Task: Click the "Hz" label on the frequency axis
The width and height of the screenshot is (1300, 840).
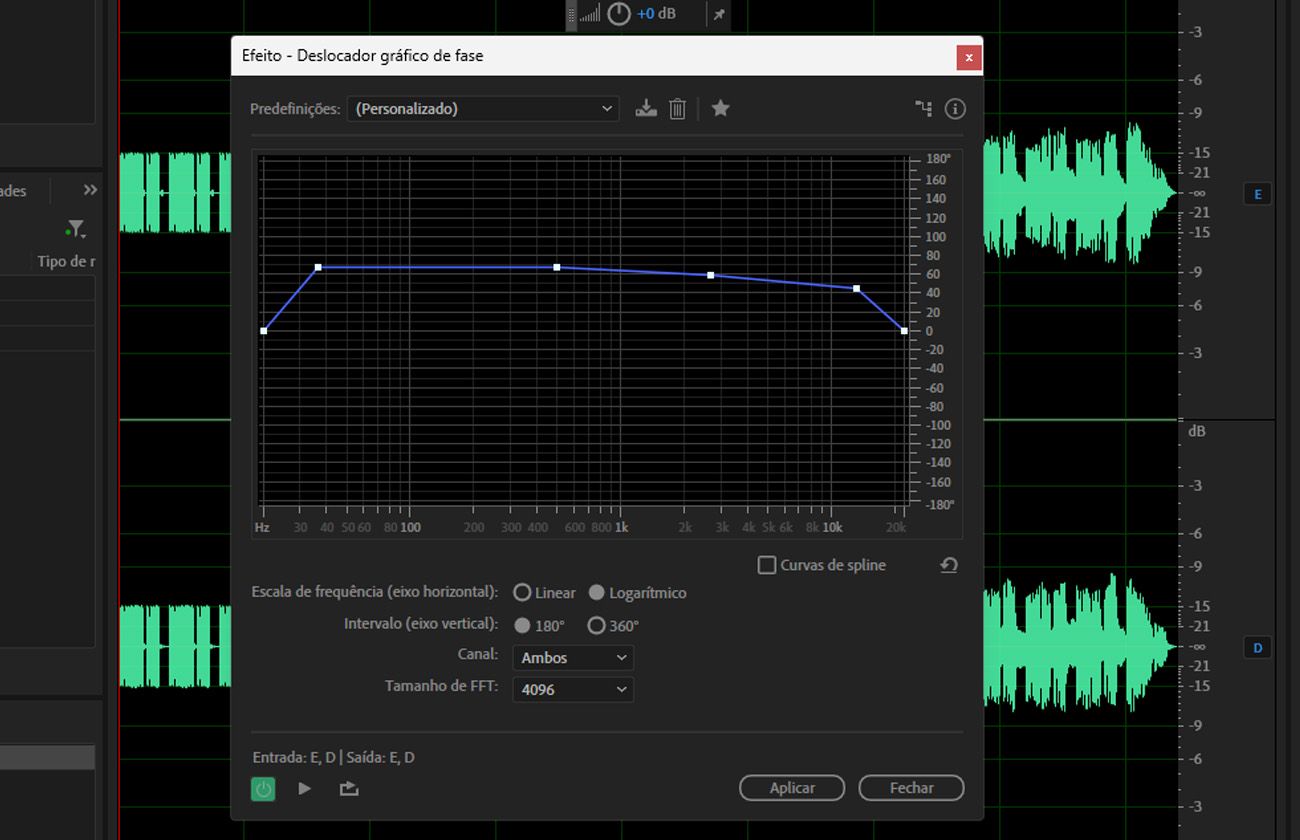Action: click(x=262, y=527)
